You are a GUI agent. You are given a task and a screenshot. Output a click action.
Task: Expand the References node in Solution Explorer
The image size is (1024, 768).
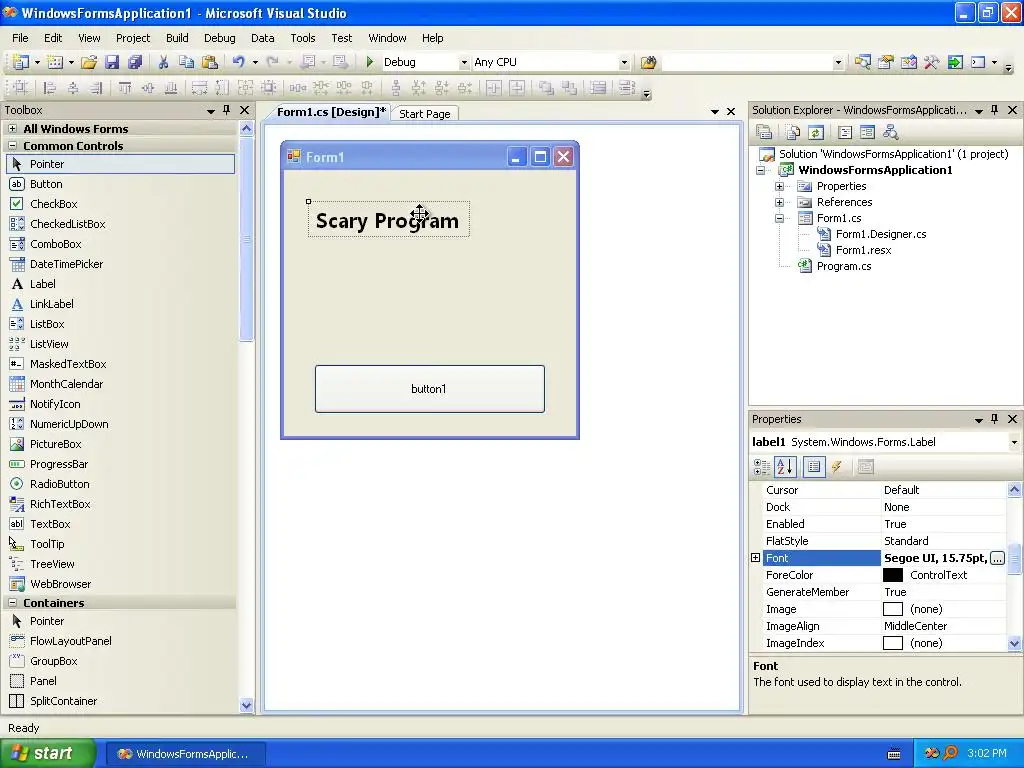pyautogui.click(x=779, y=202)
